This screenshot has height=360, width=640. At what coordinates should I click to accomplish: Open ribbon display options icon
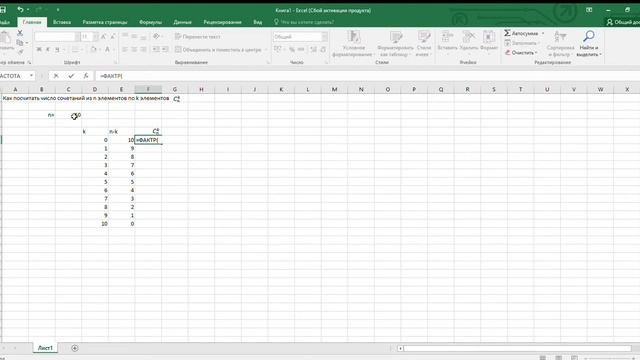589,10
